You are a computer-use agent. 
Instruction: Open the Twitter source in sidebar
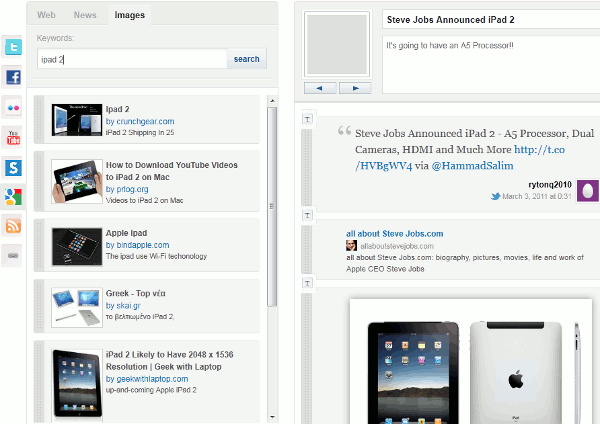click(x=14, y=48)
